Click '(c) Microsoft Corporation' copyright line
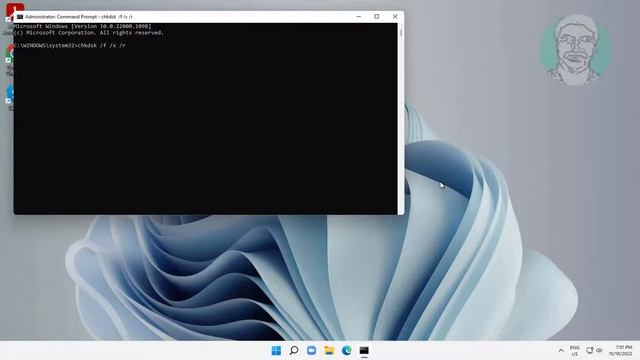This screenshot has height=360, width=640. coord(89,33)
